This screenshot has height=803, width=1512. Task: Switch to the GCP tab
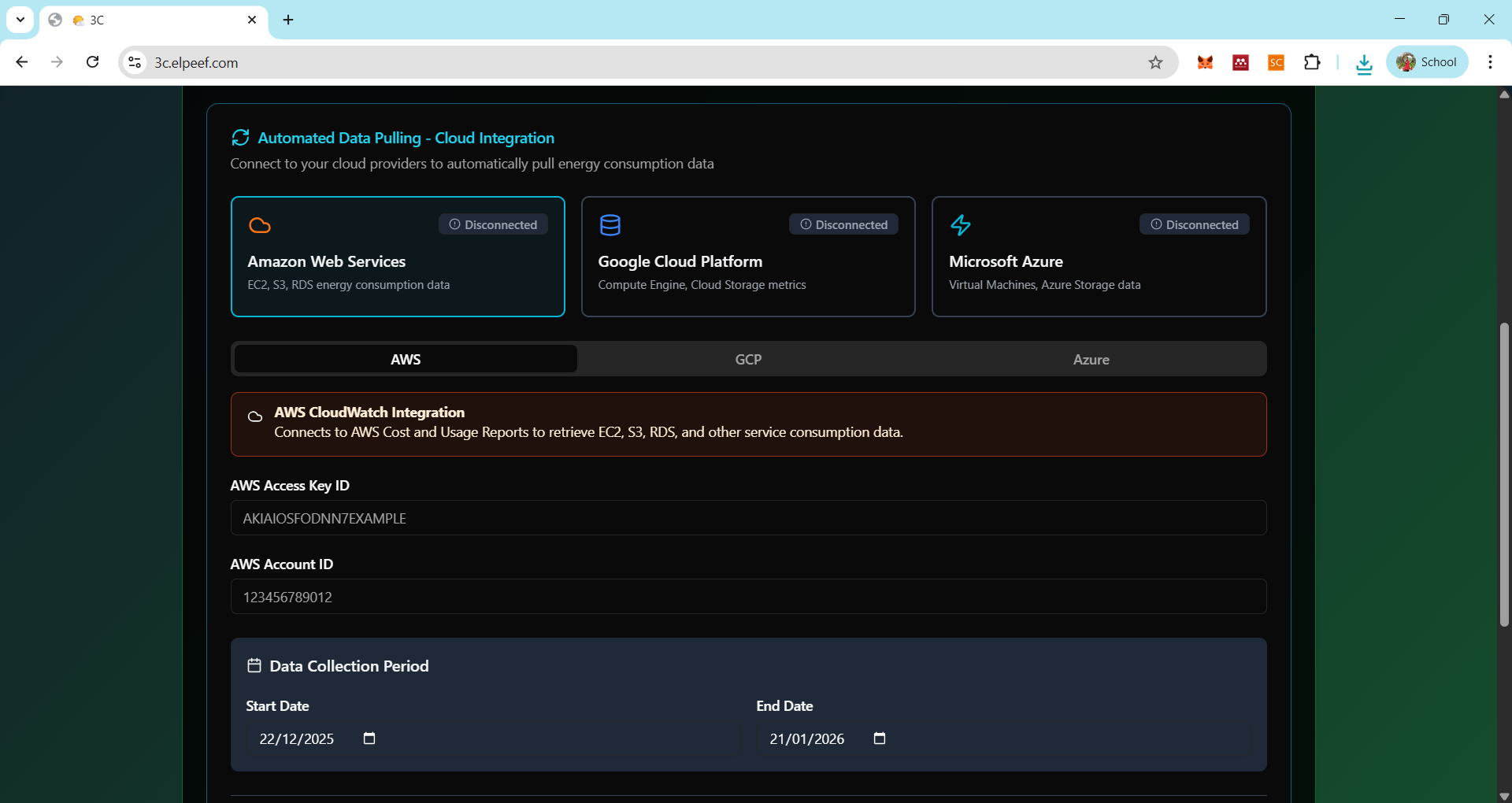(x=748, y=359)
